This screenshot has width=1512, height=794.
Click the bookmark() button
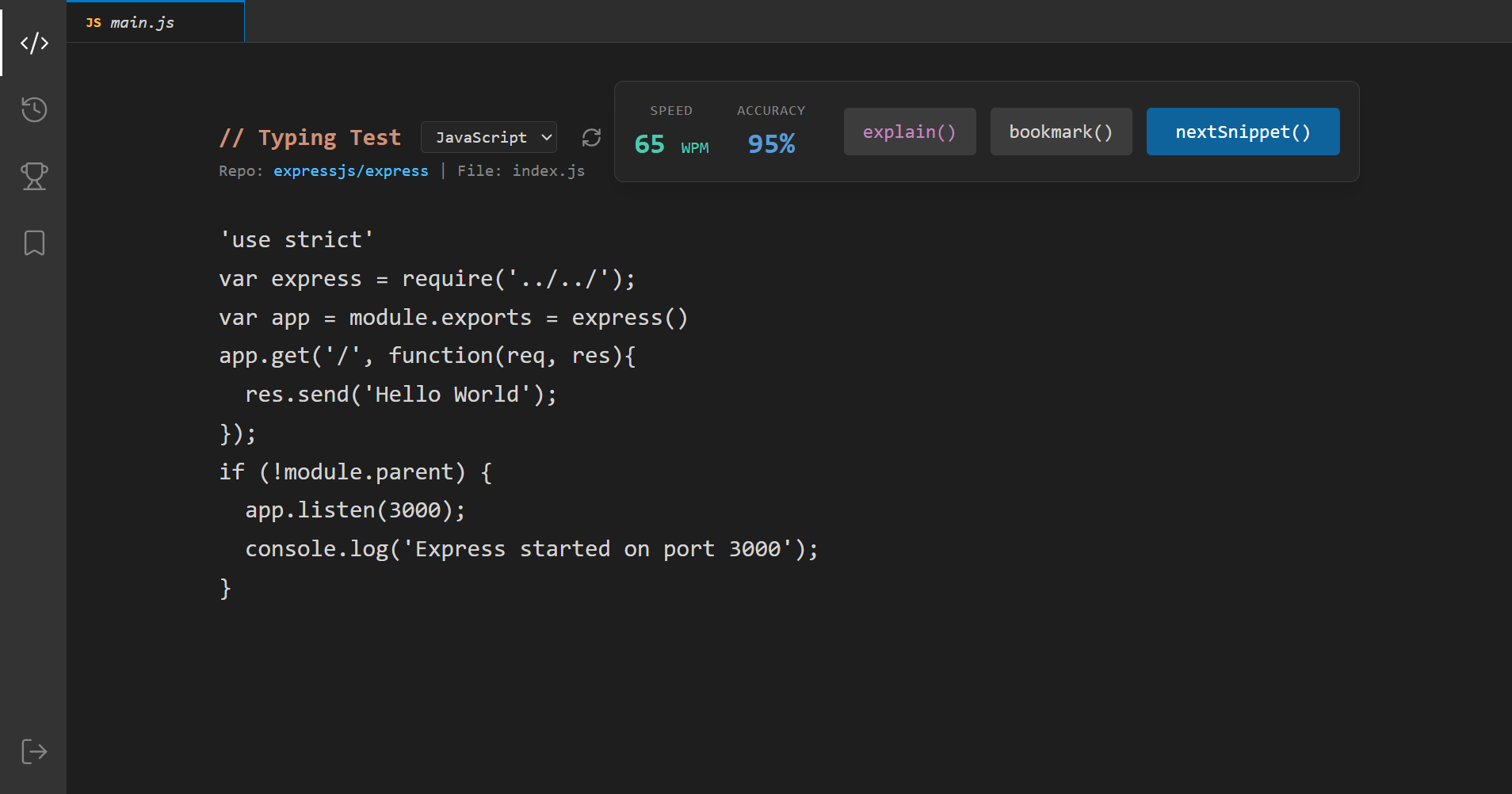click(1061, 132)
